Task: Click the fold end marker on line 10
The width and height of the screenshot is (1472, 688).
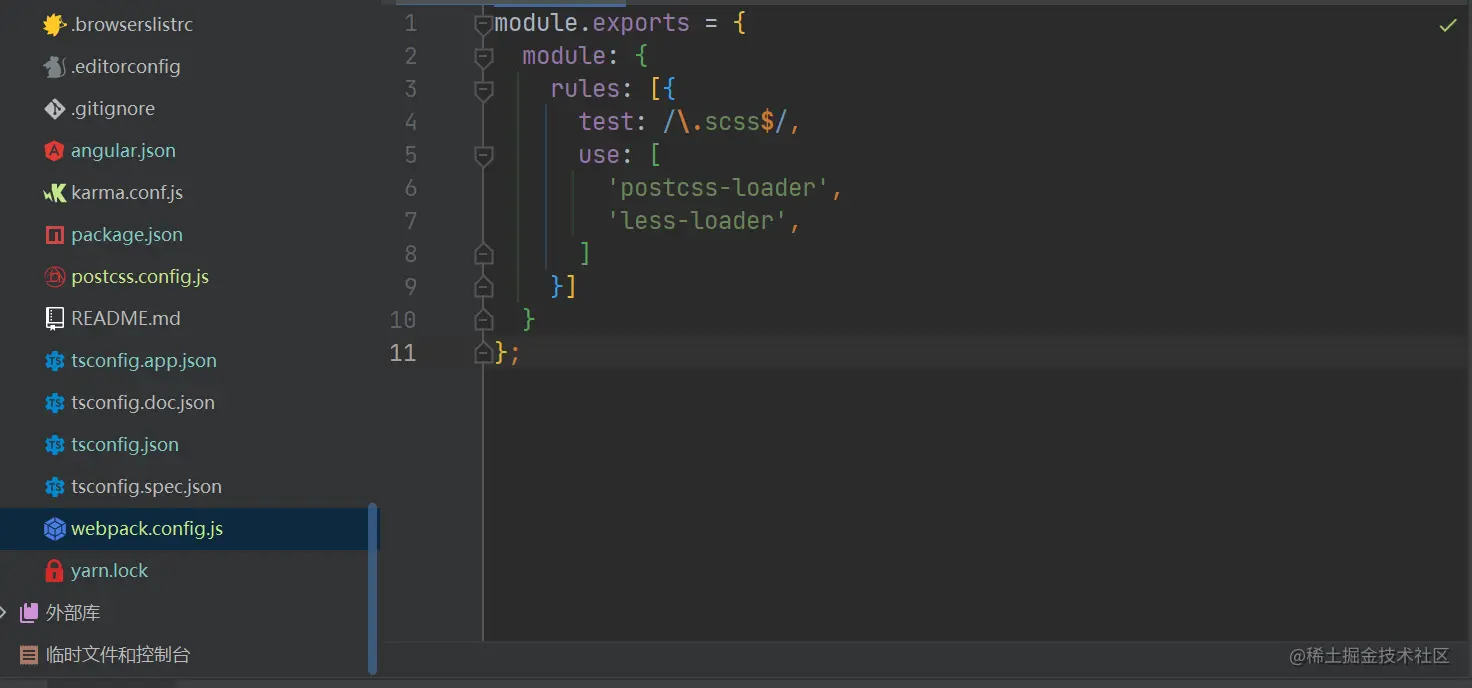Action: tap(484, 320)
